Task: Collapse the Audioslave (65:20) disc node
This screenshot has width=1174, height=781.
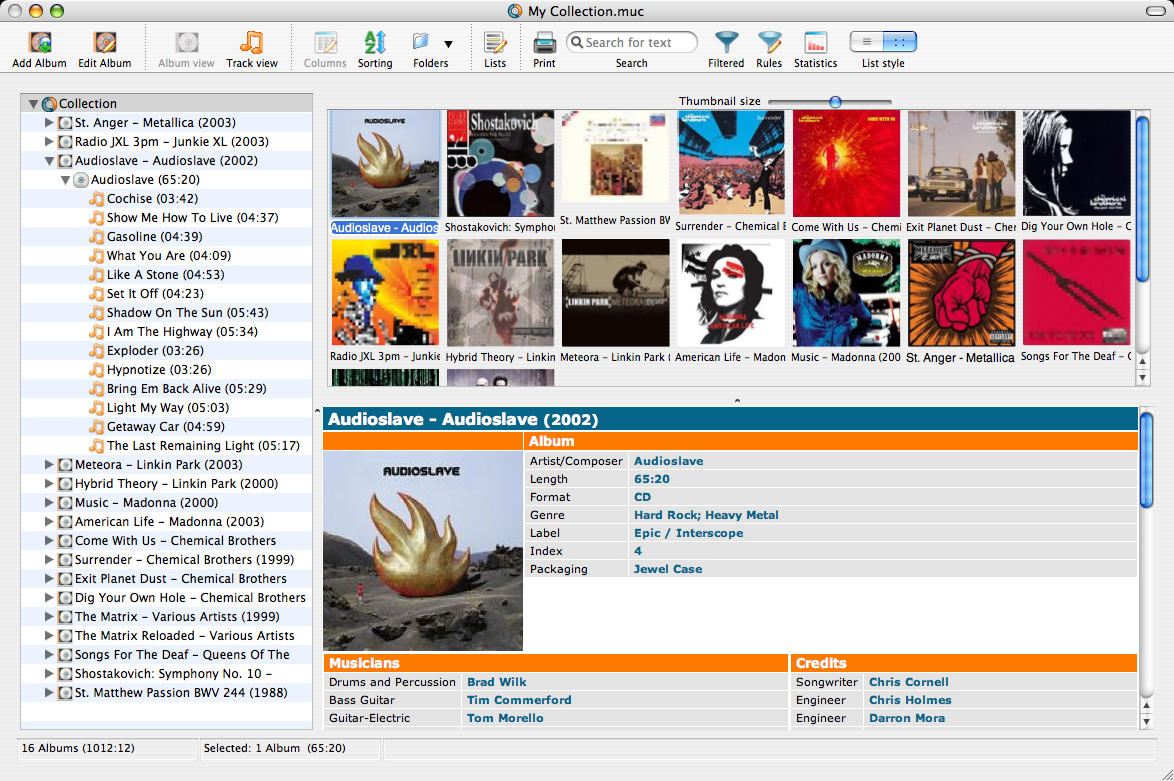Action: pyautogui.click(x=65, y=180)
